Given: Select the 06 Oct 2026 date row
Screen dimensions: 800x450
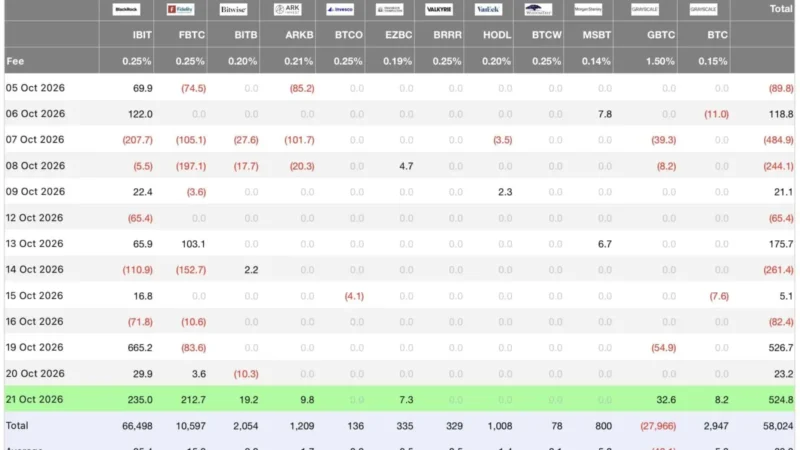Looking at the screenshot, I should 35,114.
